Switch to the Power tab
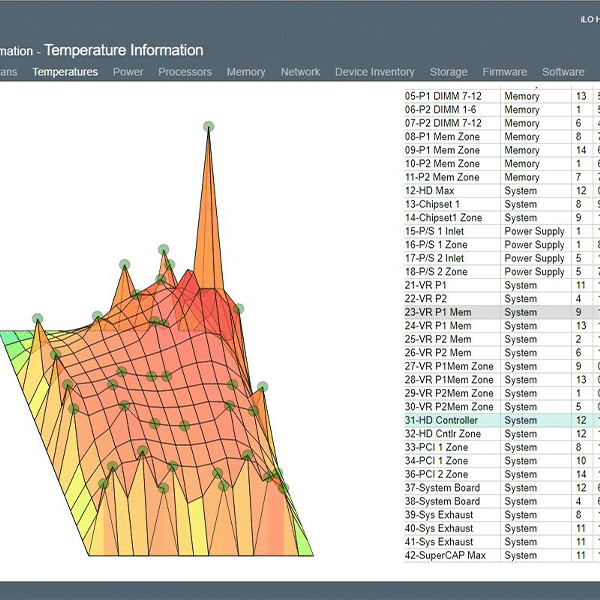This screenshot has width=600, height=600. tap(128, 72)
